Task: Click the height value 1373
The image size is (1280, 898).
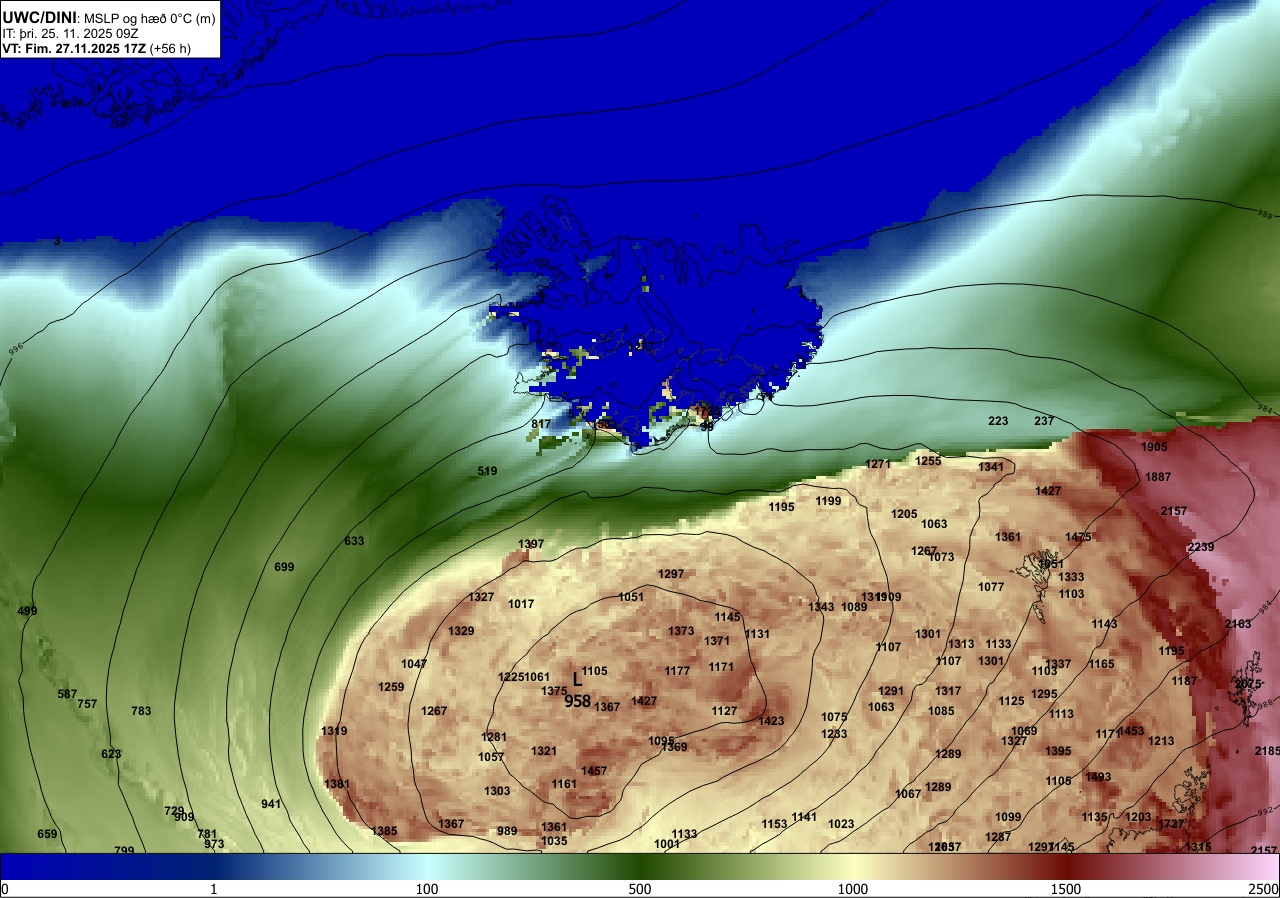Action: (681, 631)
